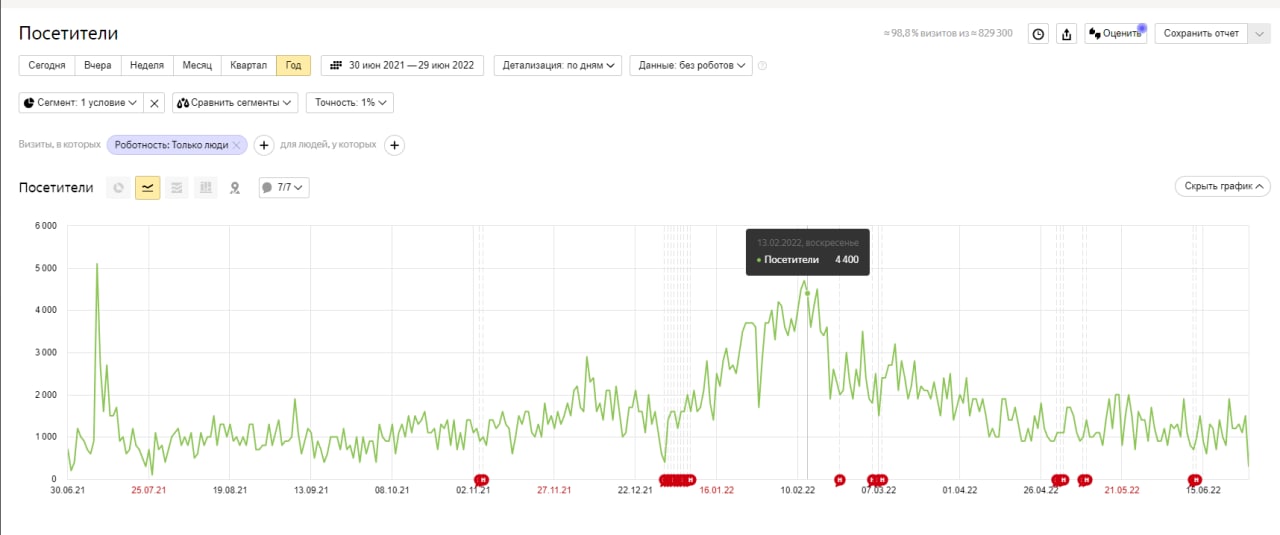
Task: Click the chart note marker near 15.06.22
Action: pos(1194,480)
